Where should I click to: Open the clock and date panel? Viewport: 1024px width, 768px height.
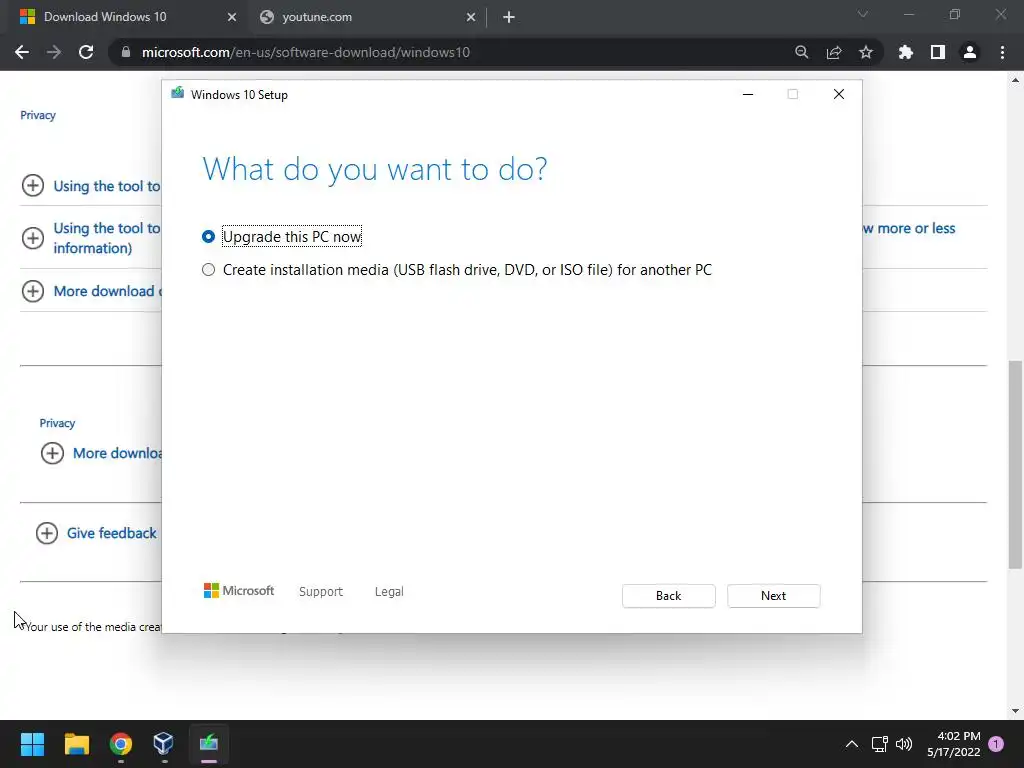coord(953,744)
